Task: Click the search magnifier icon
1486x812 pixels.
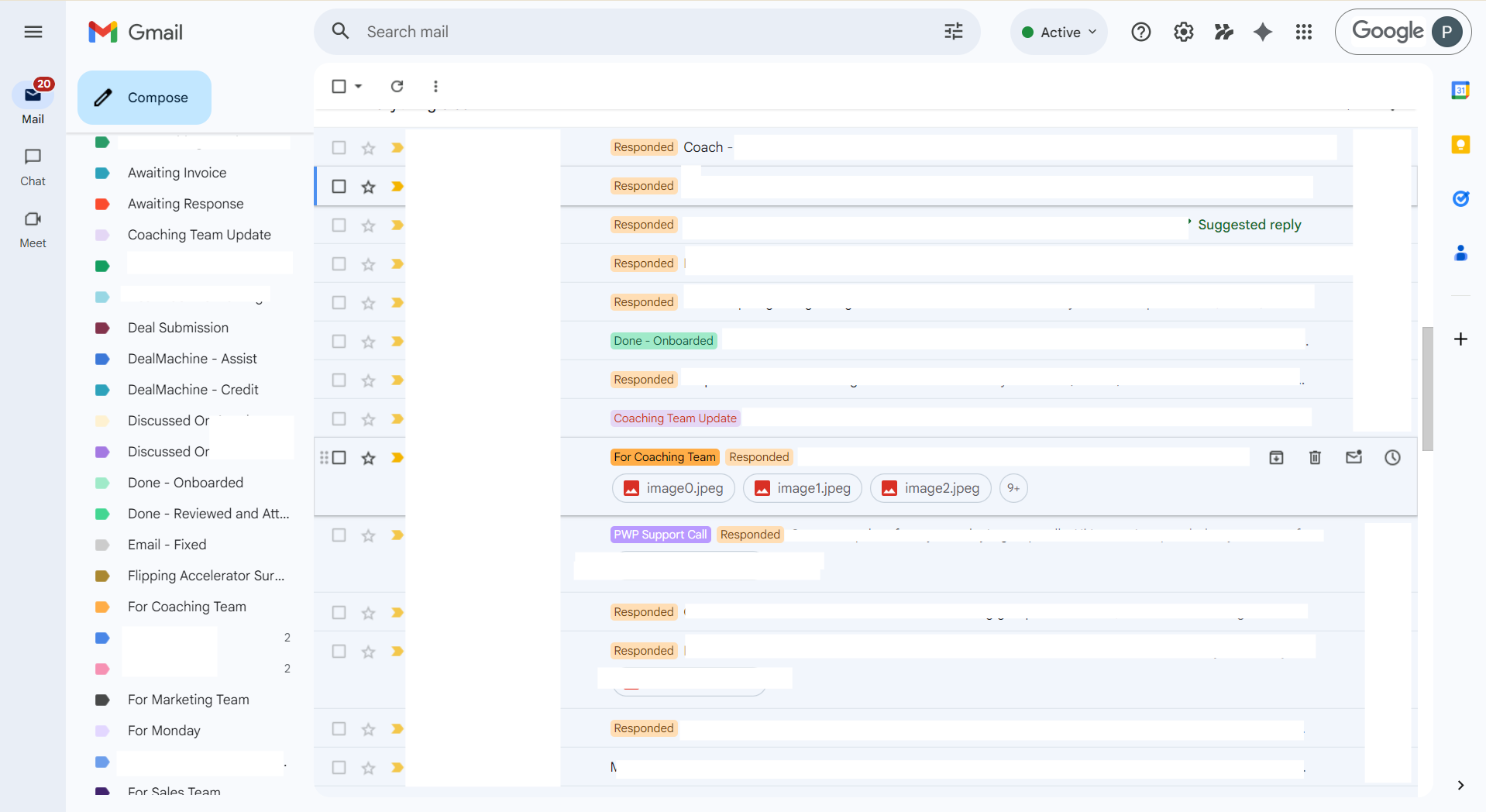Action: click(x=340, y=32)
